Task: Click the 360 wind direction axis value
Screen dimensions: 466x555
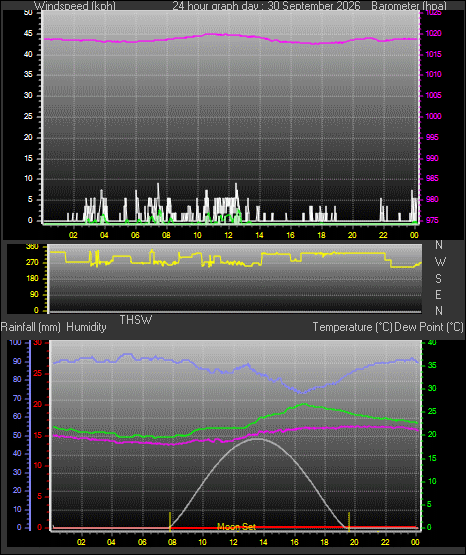Action: point(32,247)
